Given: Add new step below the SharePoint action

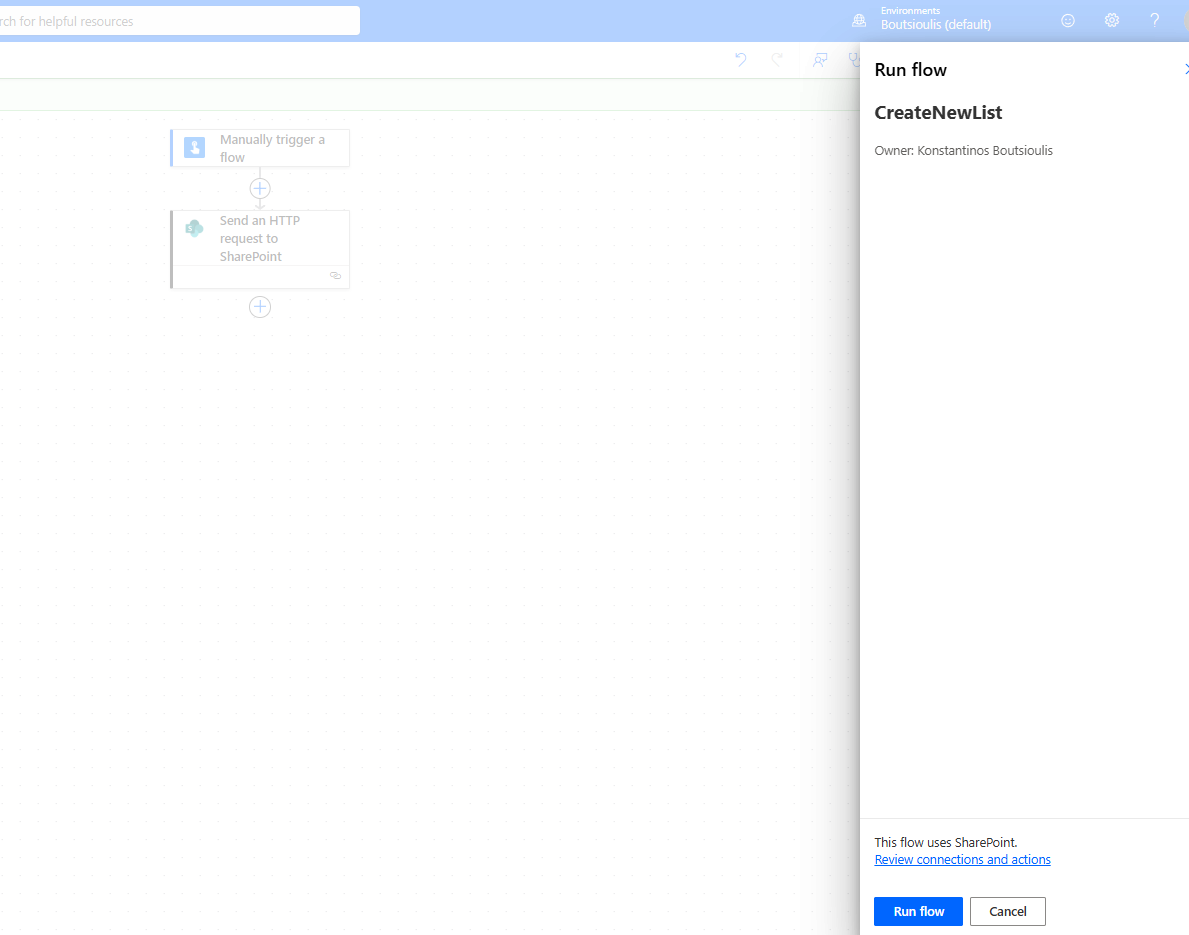Looking at the screenshot, I should [260, 307].
